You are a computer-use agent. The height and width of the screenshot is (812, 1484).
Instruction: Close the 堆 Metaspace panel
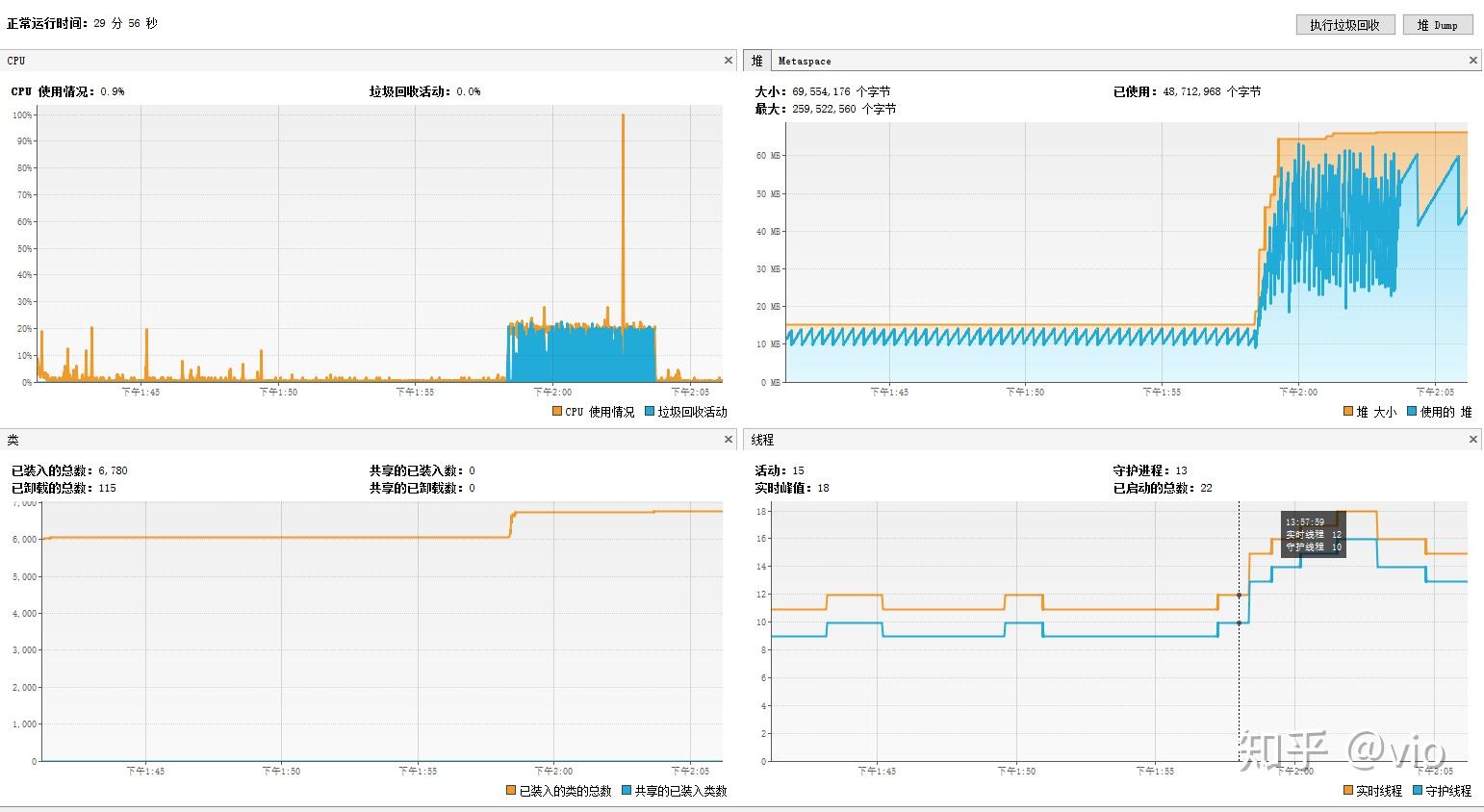(x=1472, y=60)
